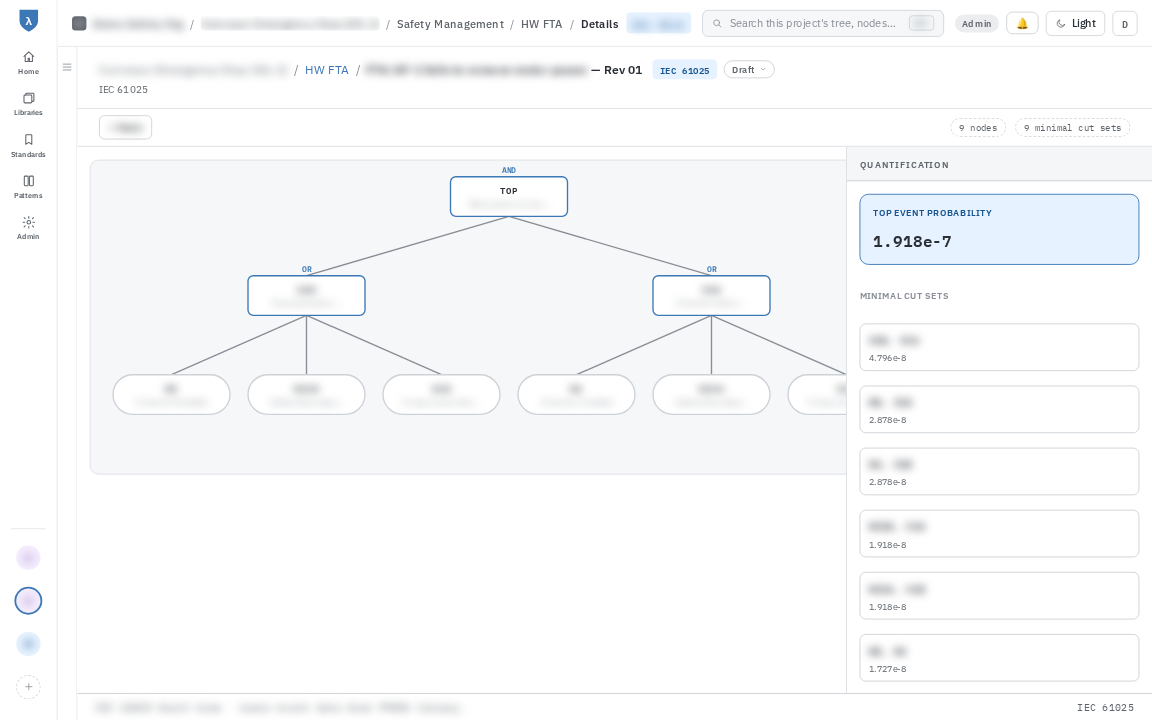Open Patterns in the sidebar

pos(28,187)
